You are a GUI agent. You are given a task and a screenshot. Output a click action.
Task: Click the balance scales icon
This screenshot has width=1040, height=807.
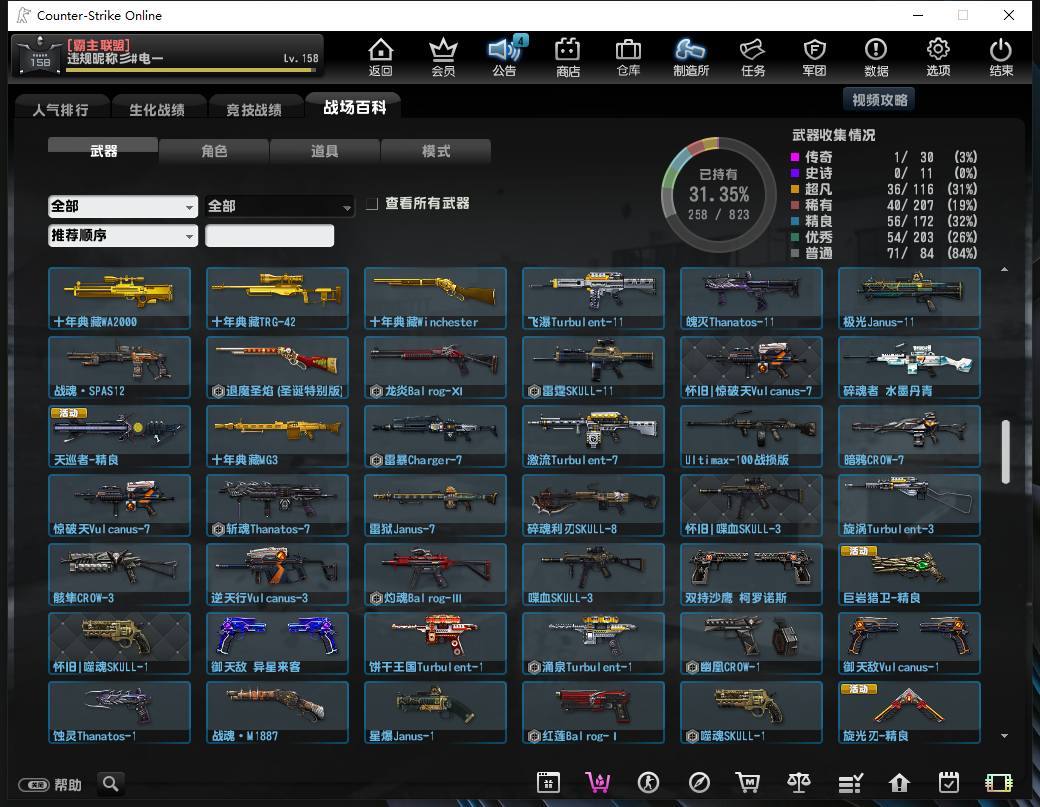click(x=799, y=783)
